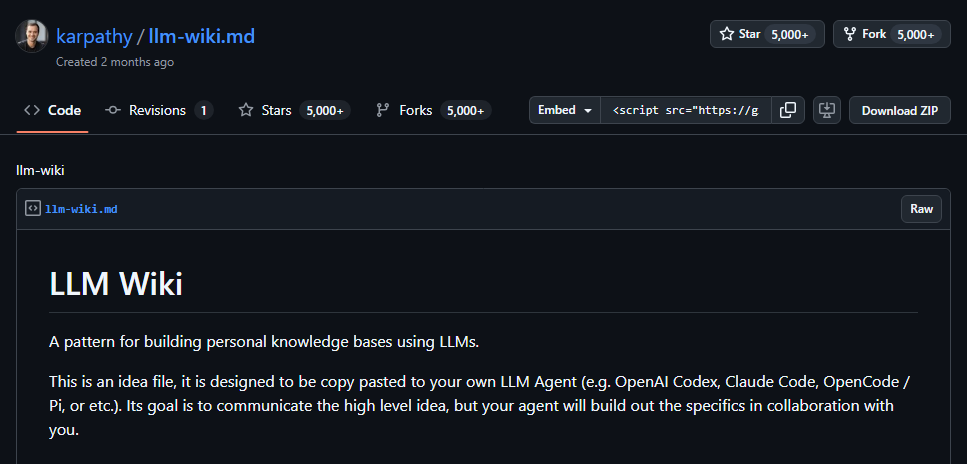Download the gist as ZIP
This screenshot has height=464, width=967.
point(900,110)
